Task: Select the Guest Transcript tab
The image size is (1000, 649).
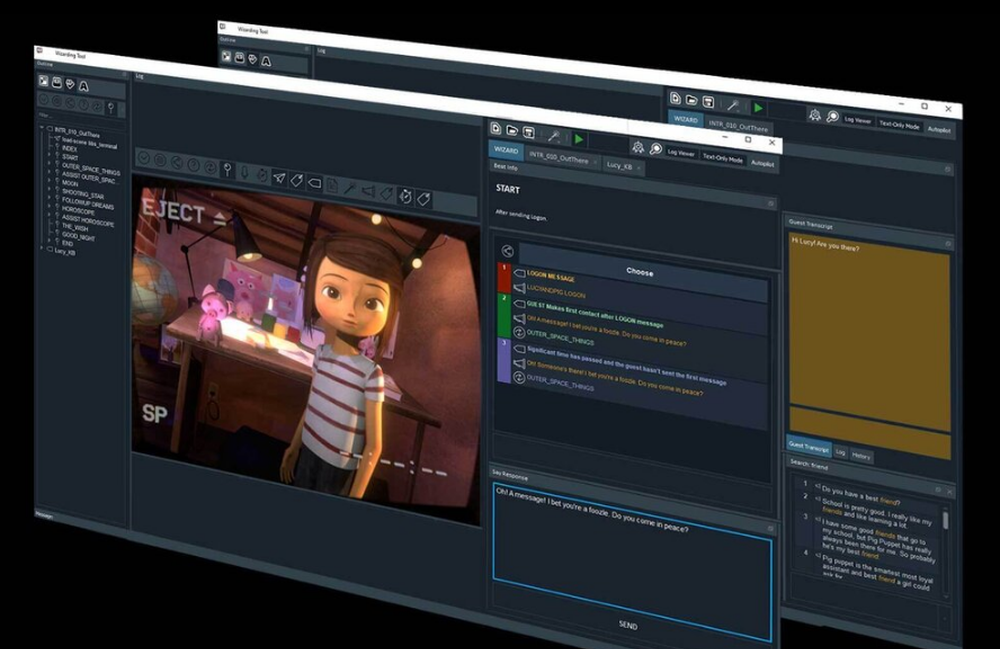Action: pos(808,446)
